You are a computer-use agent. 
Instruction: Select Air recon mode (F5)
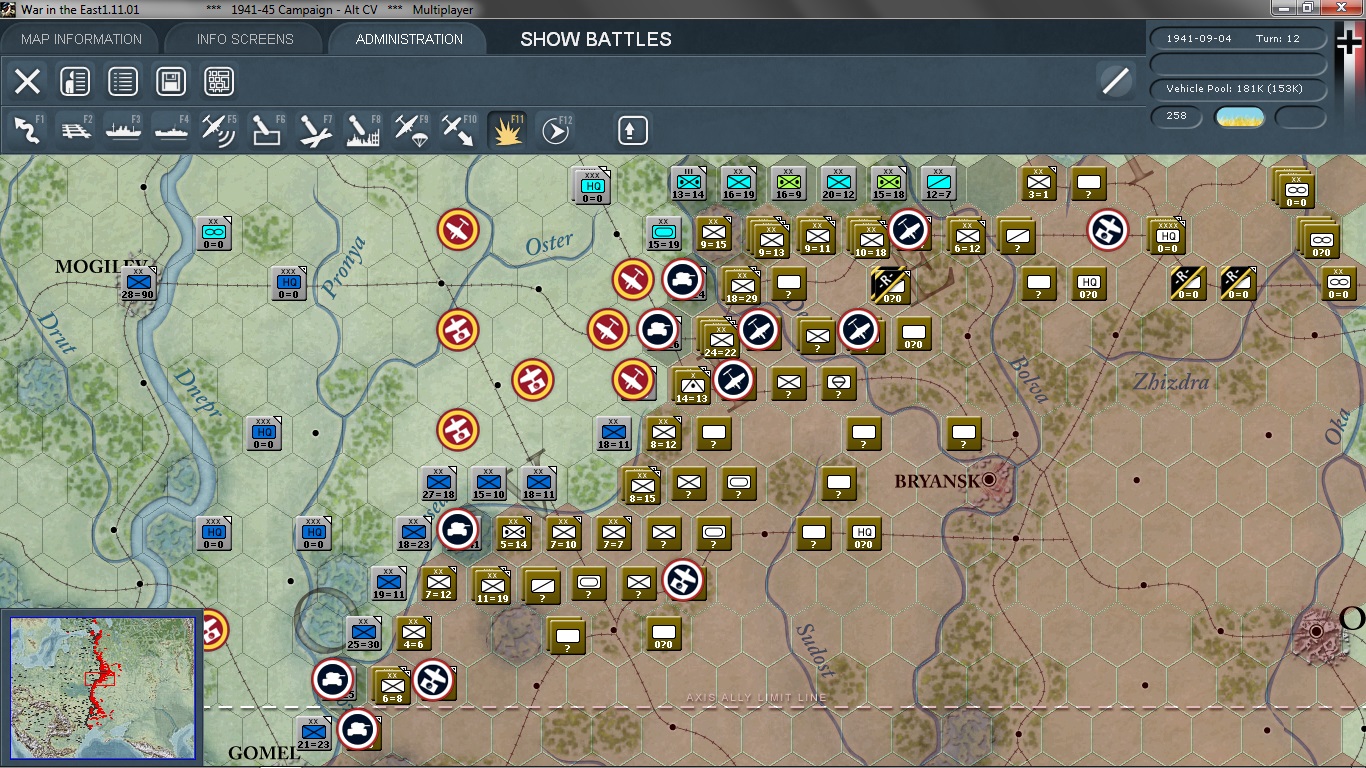point(219,130)
